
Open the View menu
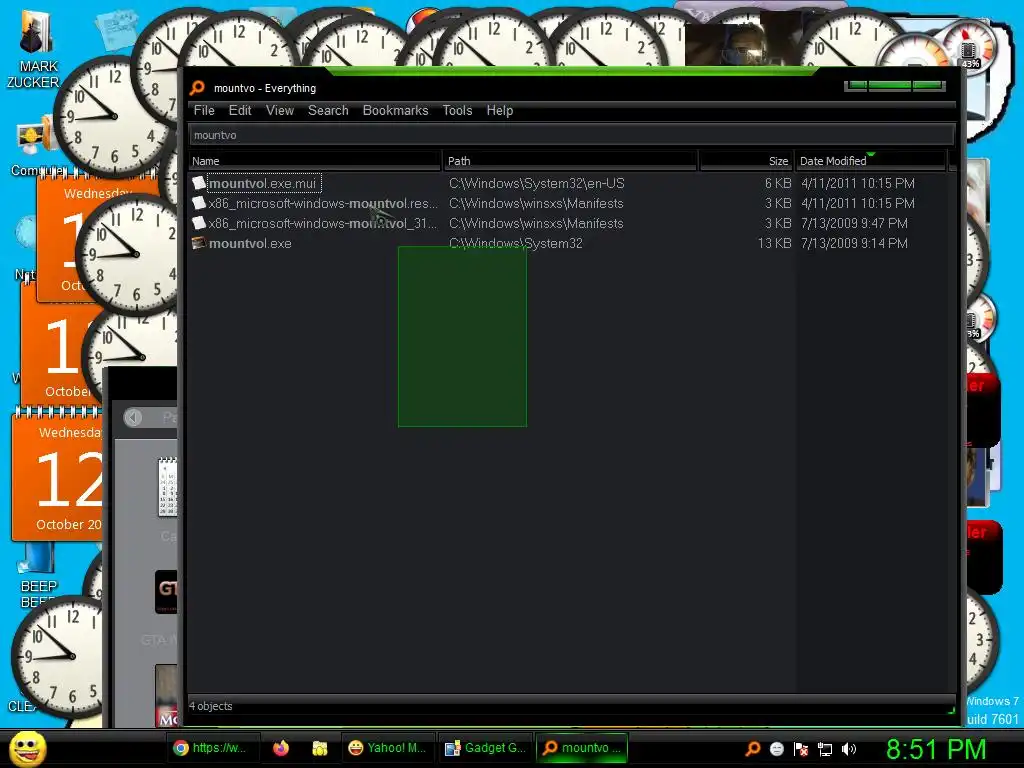click(280, 110)
